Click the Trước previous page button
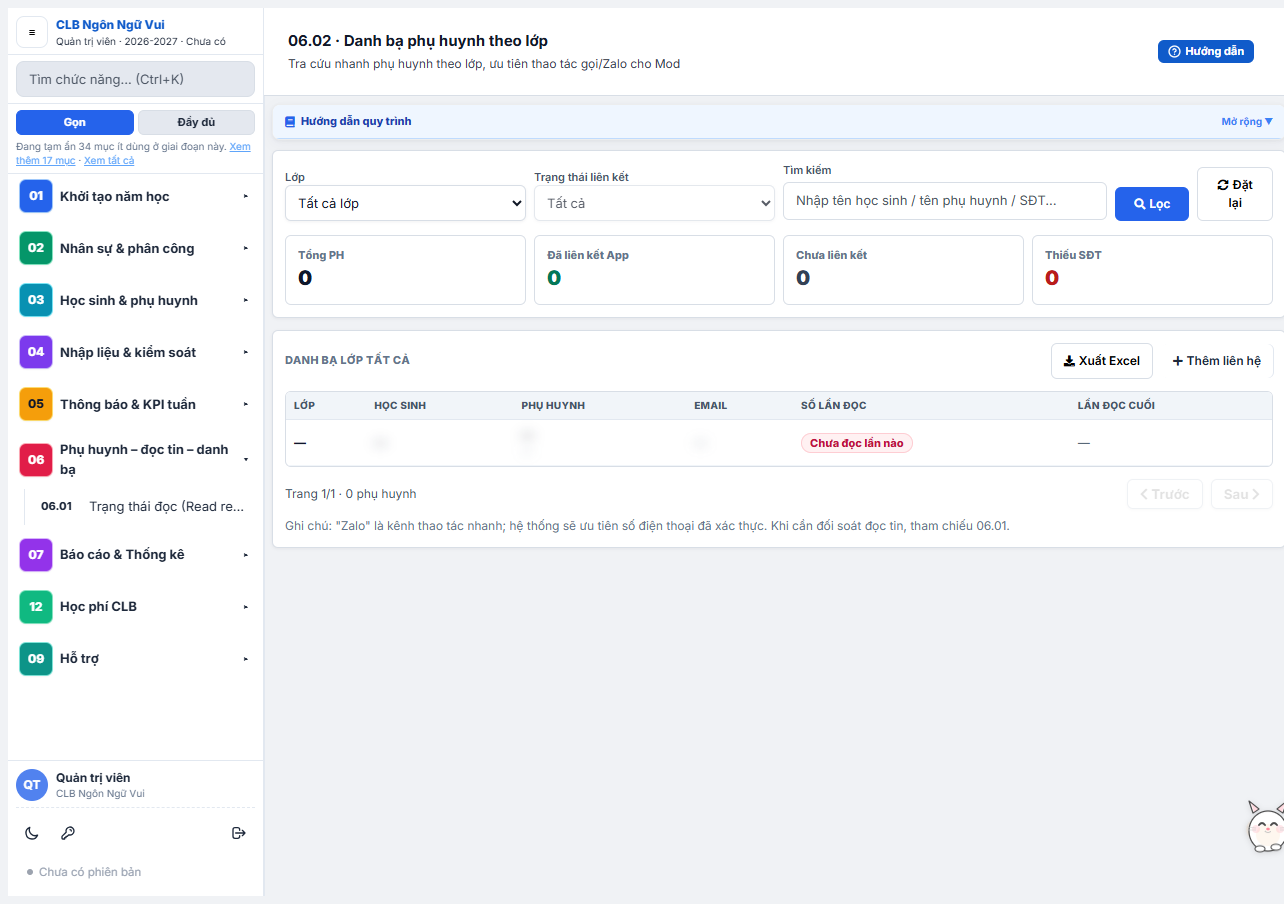The height and width of the screenshot is (904, 1284). (x=1165, y=494)
